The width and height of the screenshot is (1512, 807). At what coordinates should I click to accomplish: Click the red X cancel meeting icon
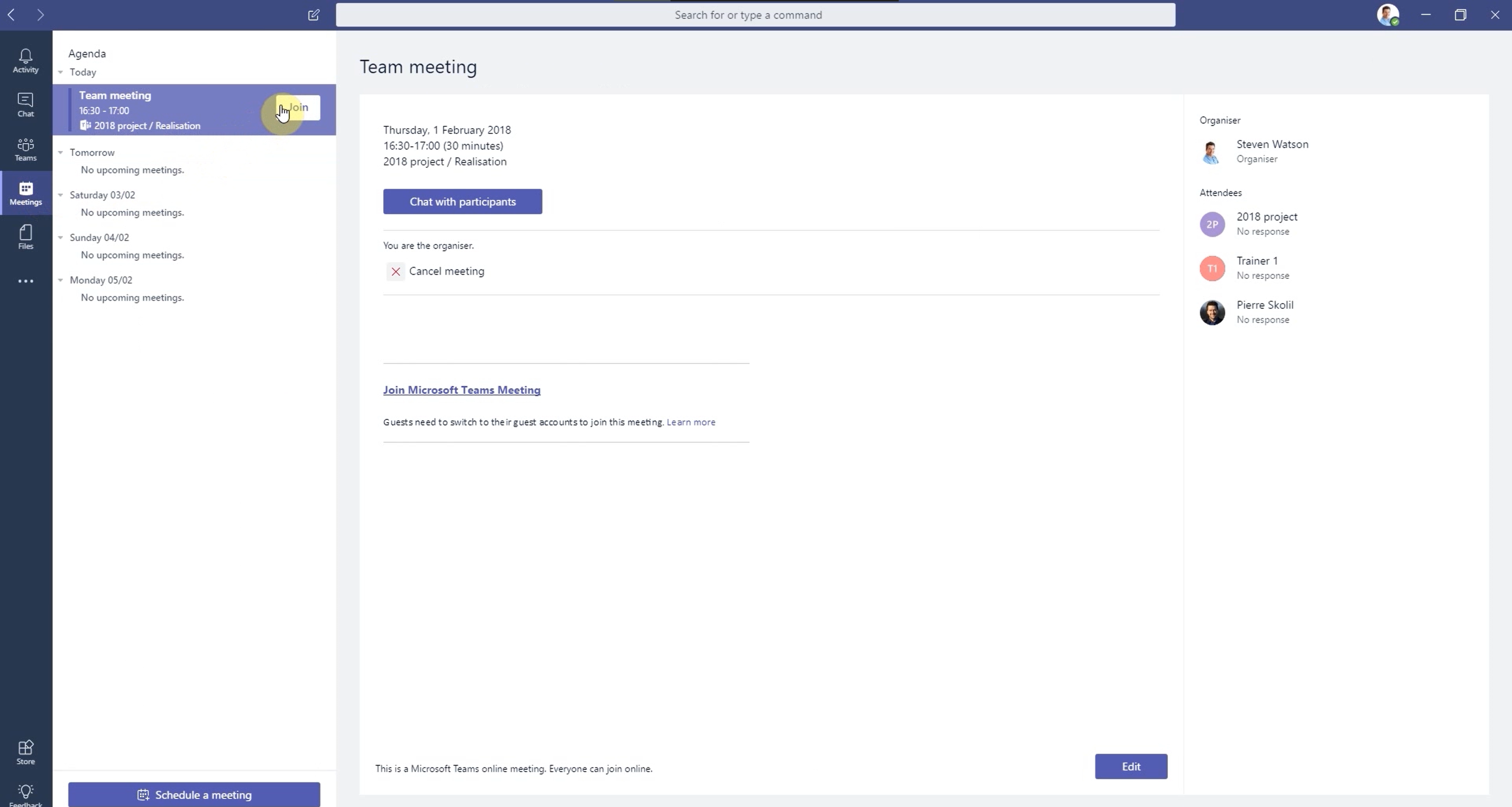click(395, 271)
